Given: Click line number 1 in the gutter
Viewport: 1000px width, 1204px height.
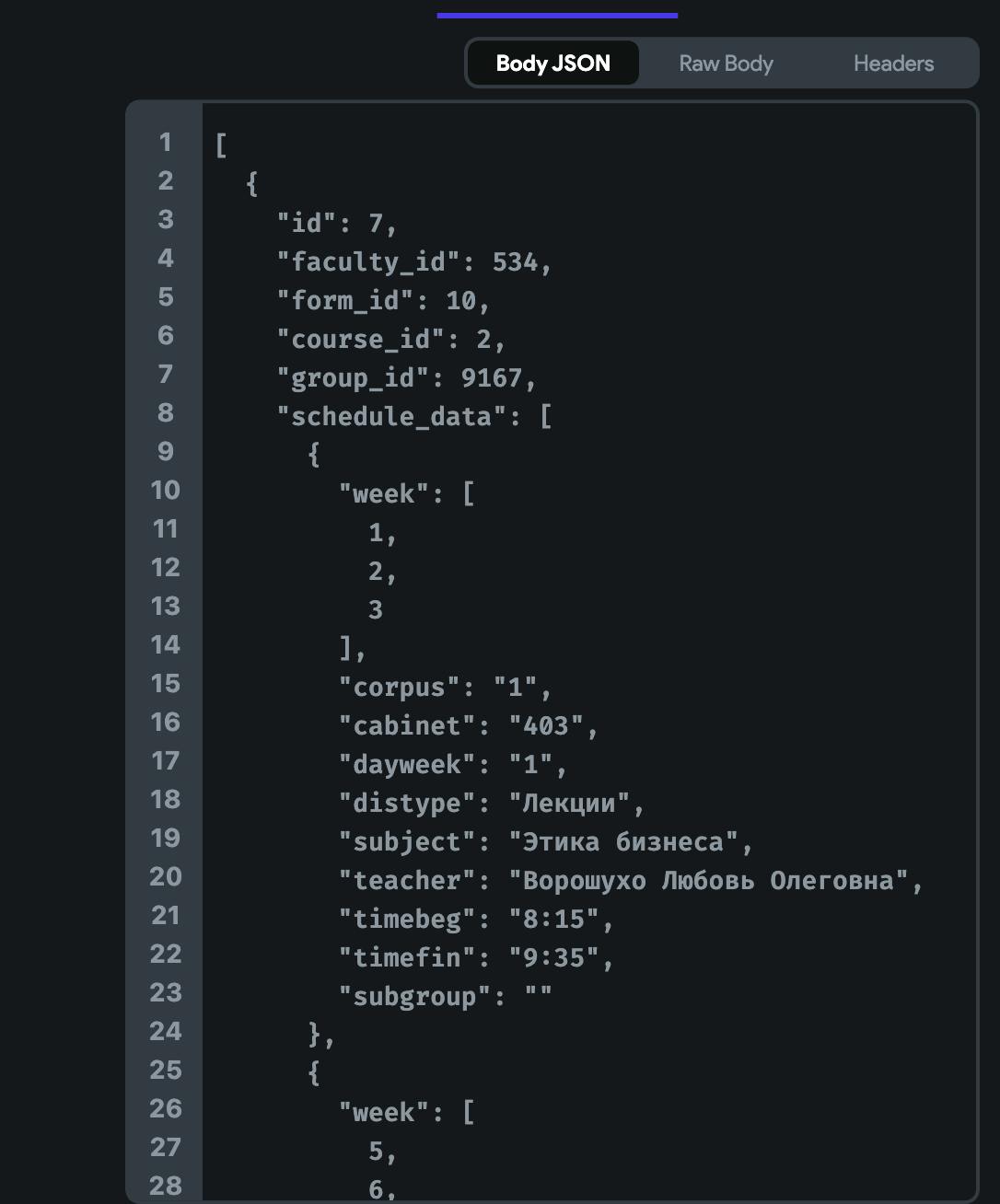Looking at the screenshot, I should click(165, 142).
